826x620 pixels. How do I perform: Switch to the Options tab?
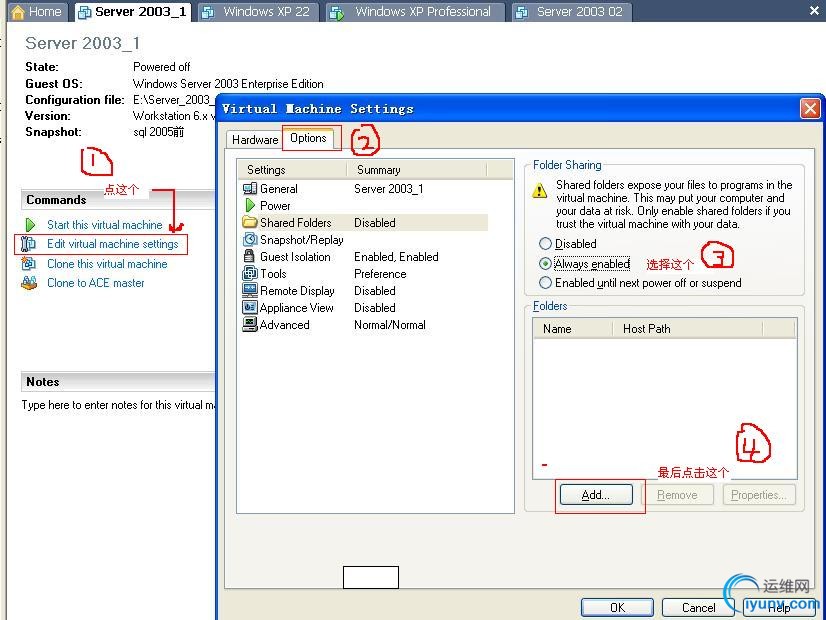[308, 138]
